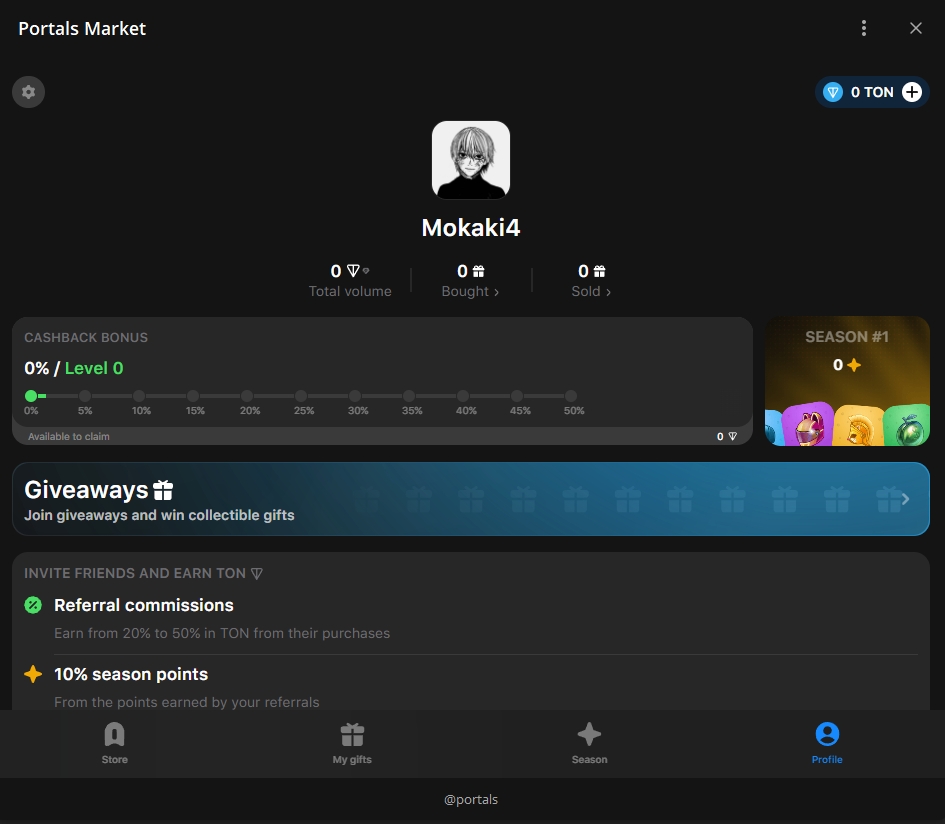
Task: Click the Mokaki4 profile avatar
Action: [471, 160]
